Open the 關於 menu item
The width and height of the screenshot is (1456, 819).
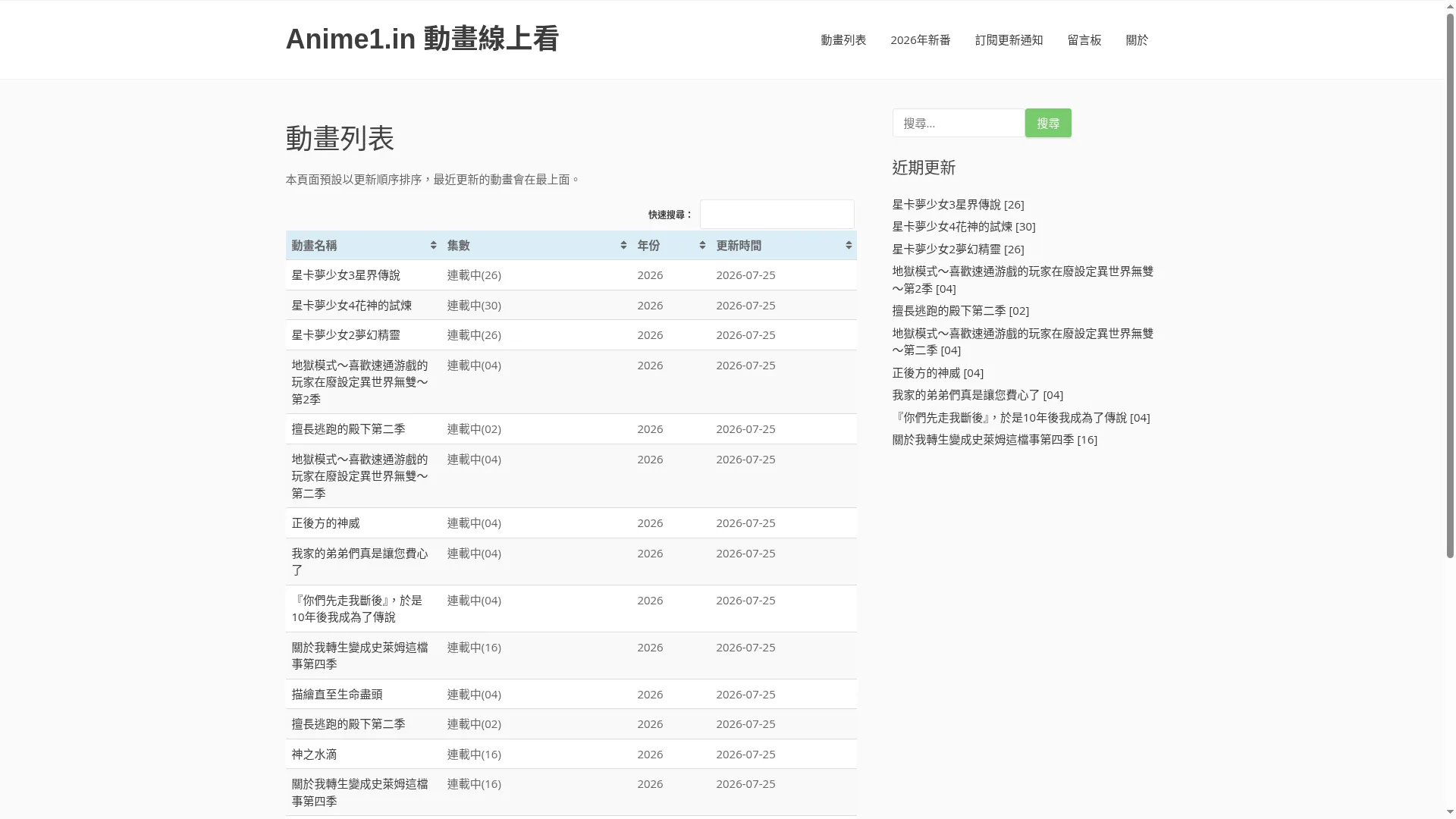[1137, 40]
